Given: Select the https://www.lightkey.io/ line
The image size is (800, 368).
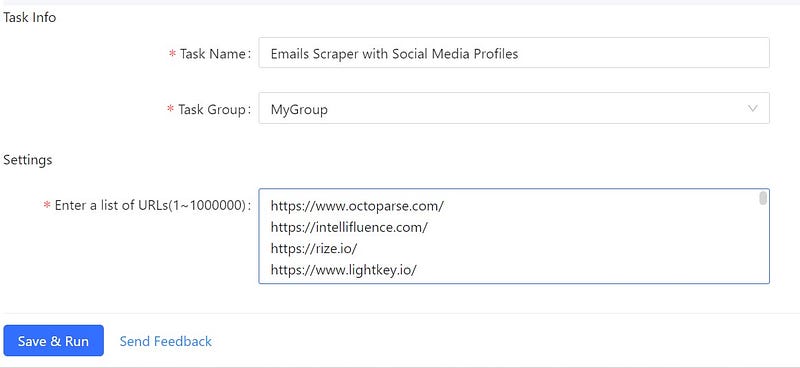Looking at the screenshot, I should pos(344,271).
